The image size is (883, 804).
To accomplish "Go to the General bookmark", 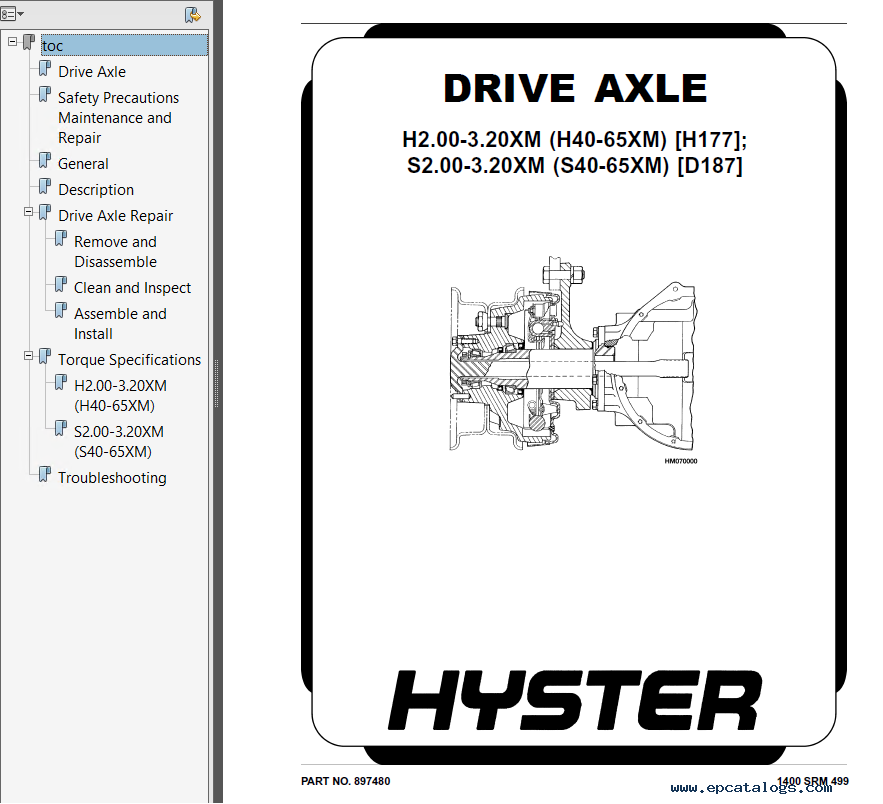I will coord(83,164).
